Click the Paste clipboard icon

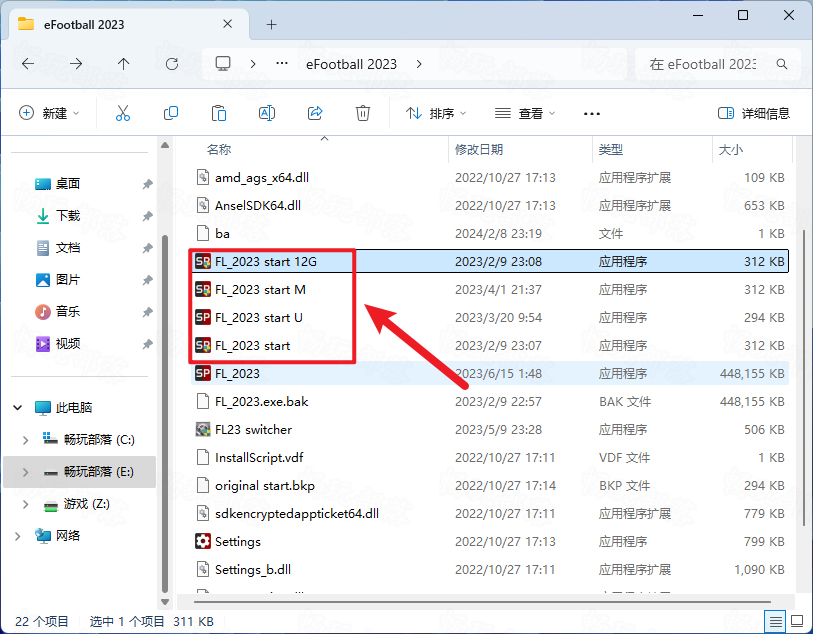tap(219, 113)
